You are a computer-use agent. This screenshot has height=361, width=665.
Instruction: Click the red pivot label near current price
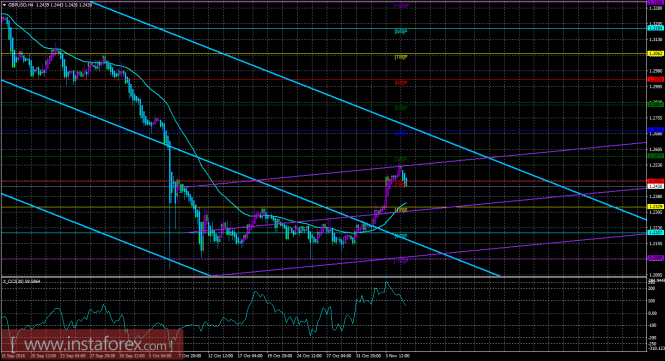tap(400, 185)
